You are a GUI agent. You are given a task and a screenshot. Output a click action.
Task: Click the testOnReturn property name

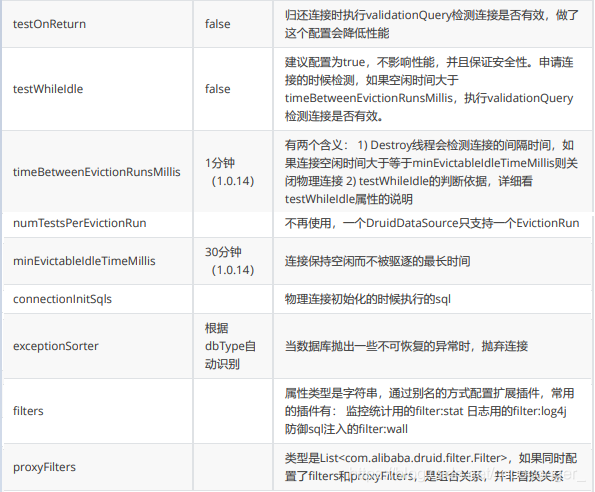49,24
